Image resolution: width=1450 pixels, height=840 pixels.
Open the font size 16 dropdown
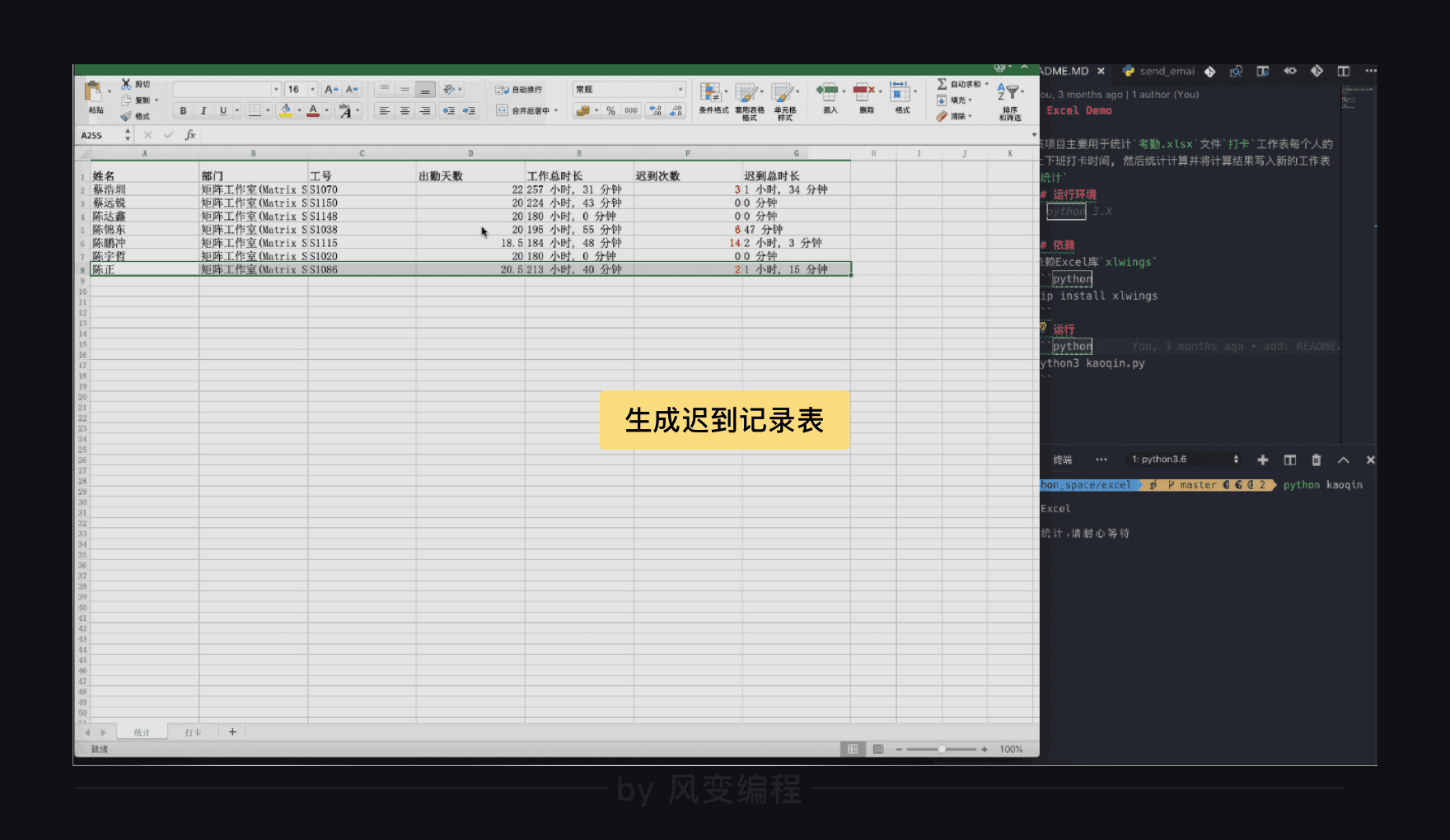(x=312, y=90)
